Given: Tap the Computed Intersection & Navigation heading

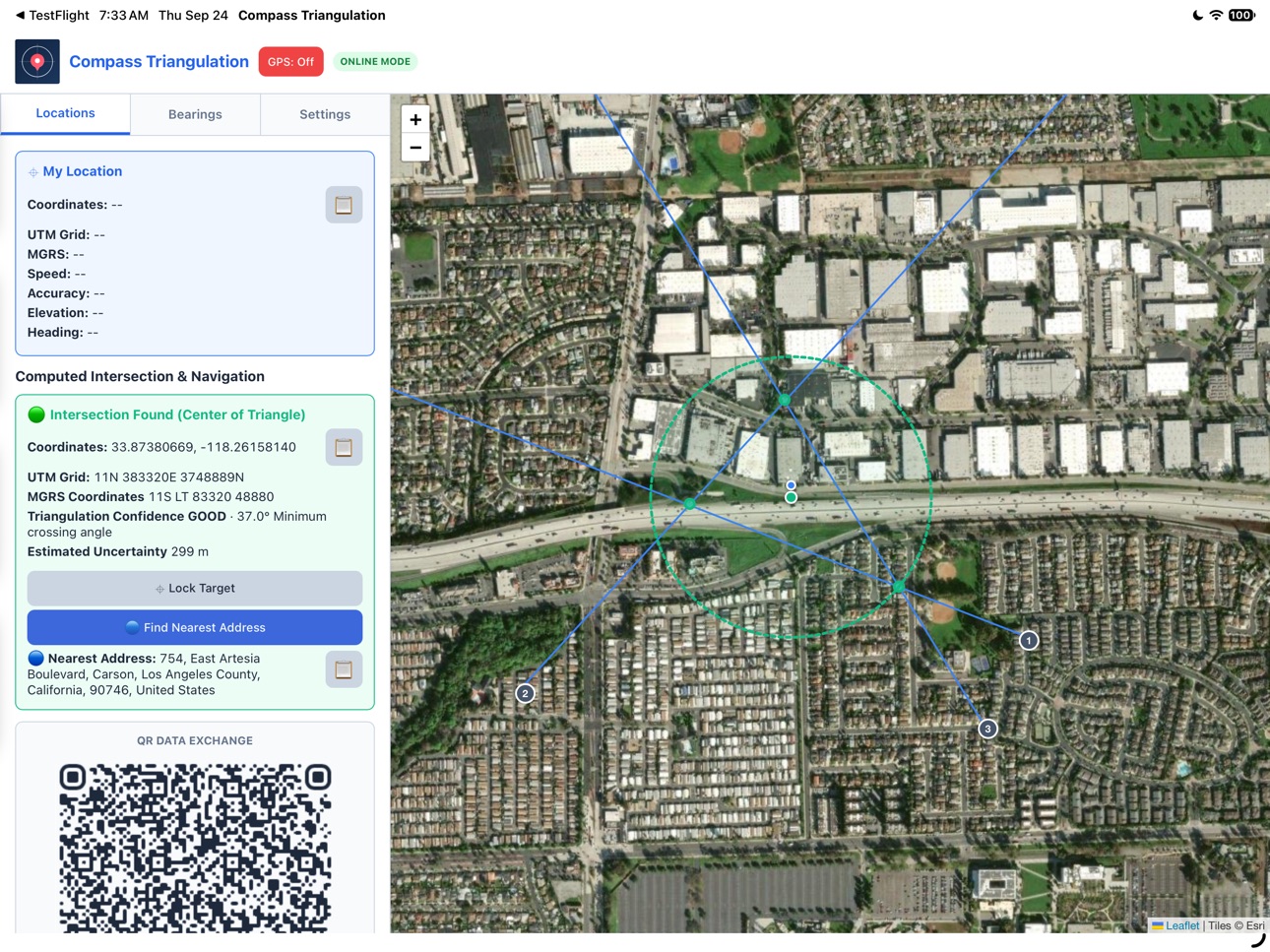Looking at the screenshot, I should 140,377.
